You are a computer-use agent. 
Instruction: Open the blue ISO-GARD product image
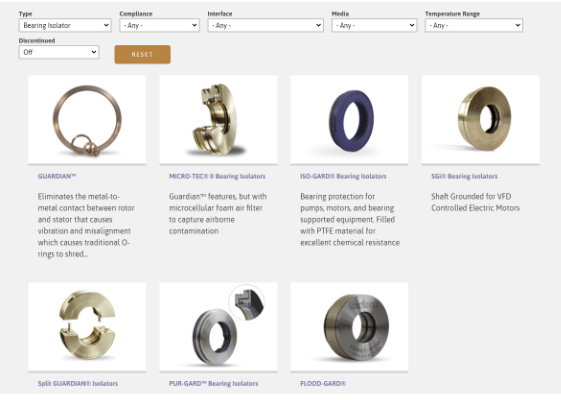349,119
